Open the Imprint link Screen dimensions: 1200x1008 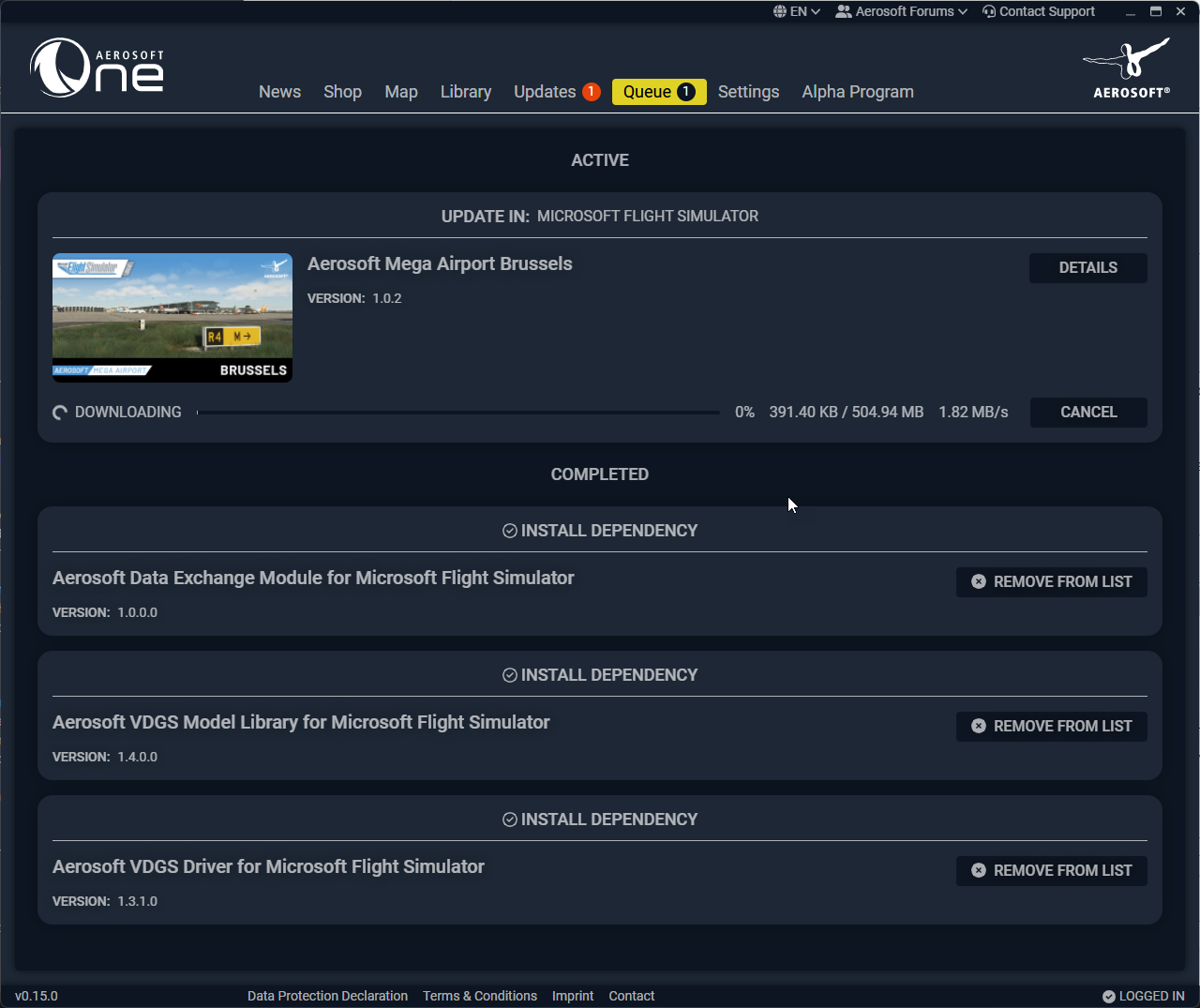[x=573, y=996]
